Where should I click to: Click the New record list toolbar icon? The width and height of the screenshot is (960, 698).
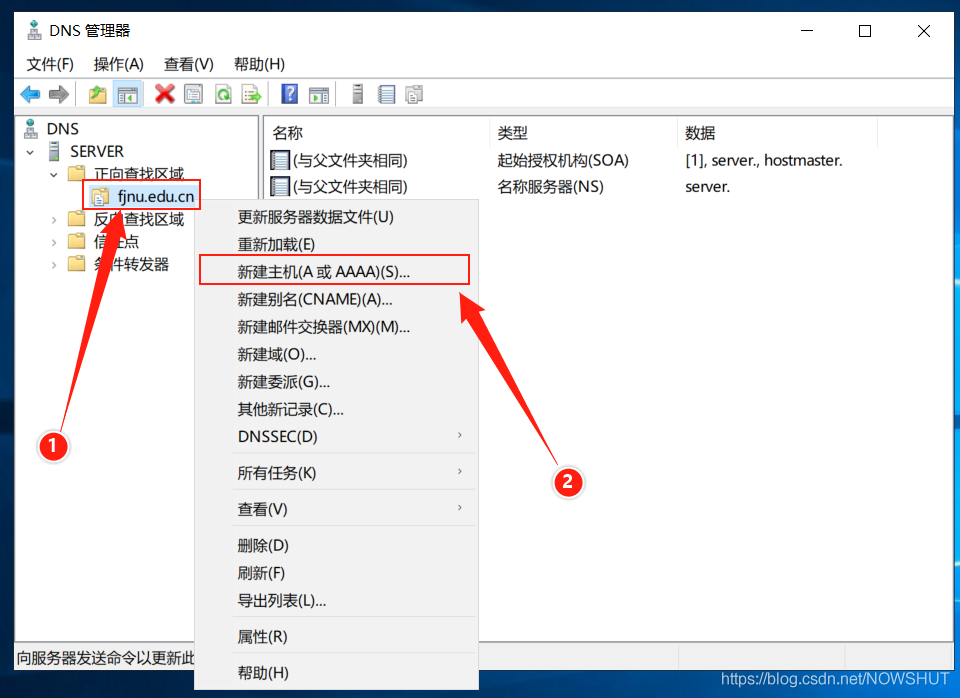pyautogui.click(x=386, y=94)
